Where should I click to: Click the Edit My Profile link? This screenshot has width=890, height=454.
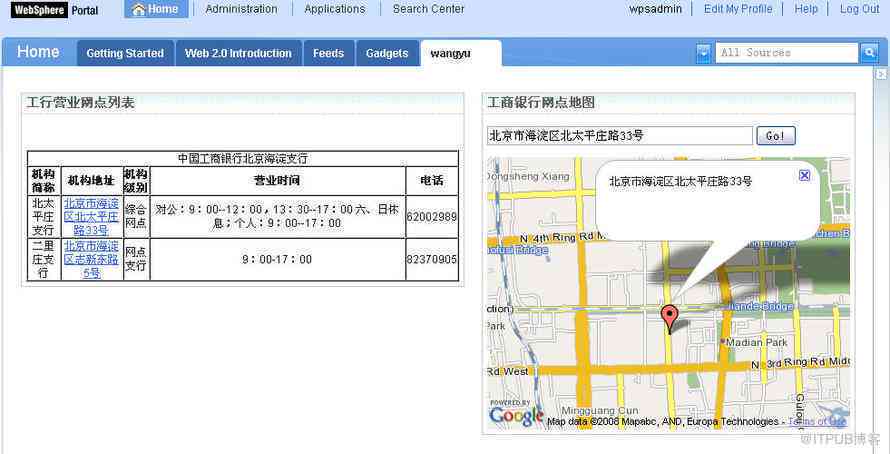tap(738, 9)
